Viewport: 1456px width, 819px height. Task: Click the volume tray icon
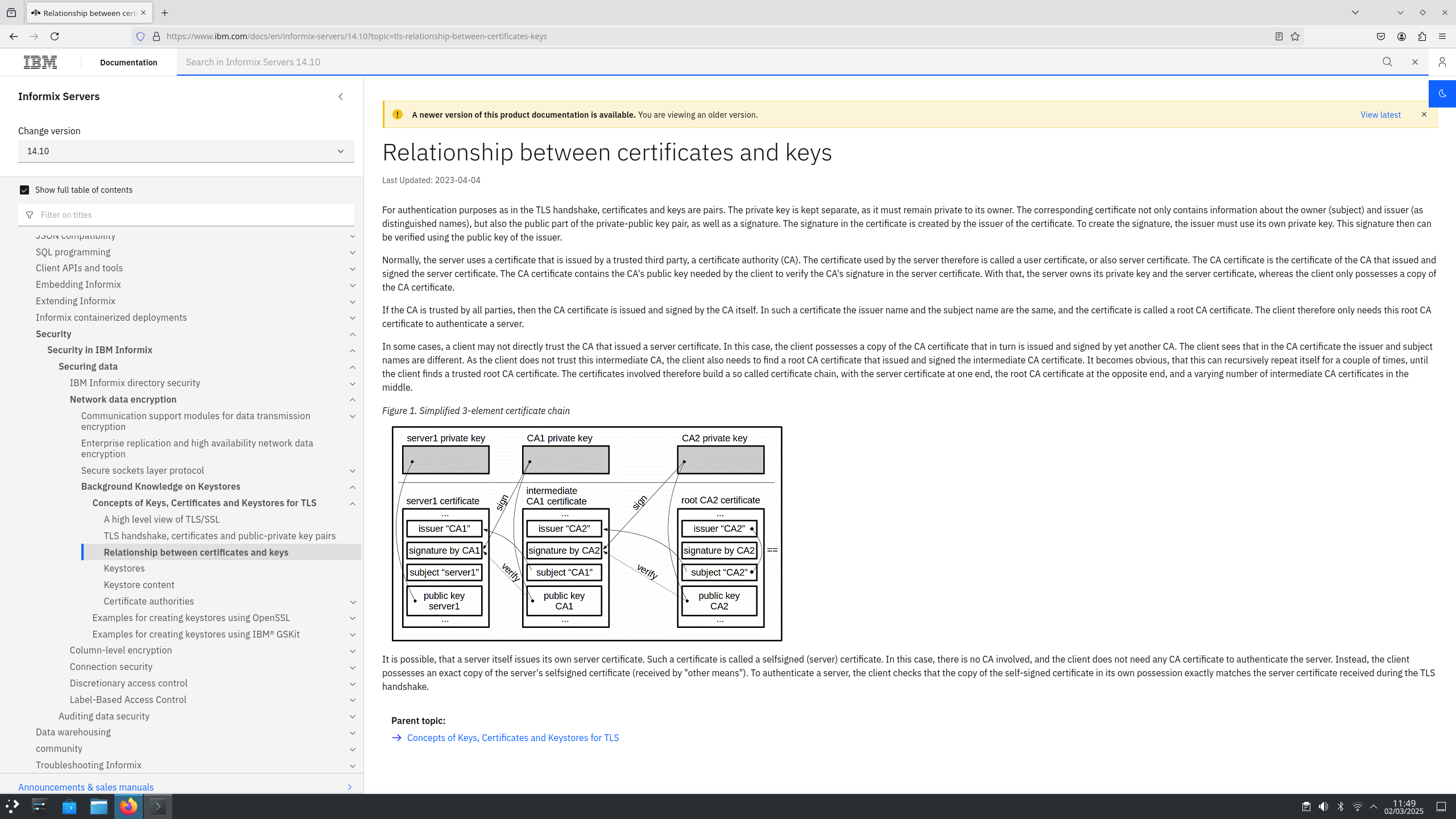tap(1323, 806)
